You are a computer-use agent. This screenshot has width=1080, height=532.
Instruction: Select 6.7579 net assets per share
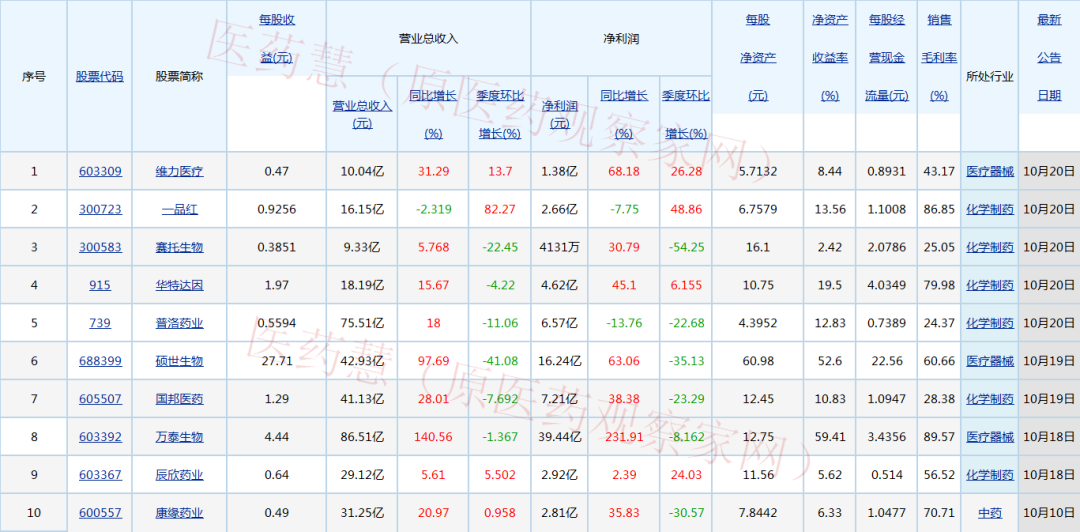click(x=758, y=209)
